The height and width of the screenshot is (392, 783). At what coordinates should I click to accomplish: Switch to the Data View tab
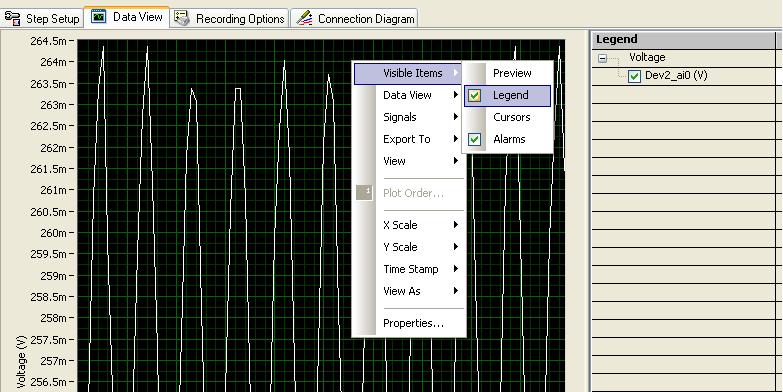click(127, 17)
